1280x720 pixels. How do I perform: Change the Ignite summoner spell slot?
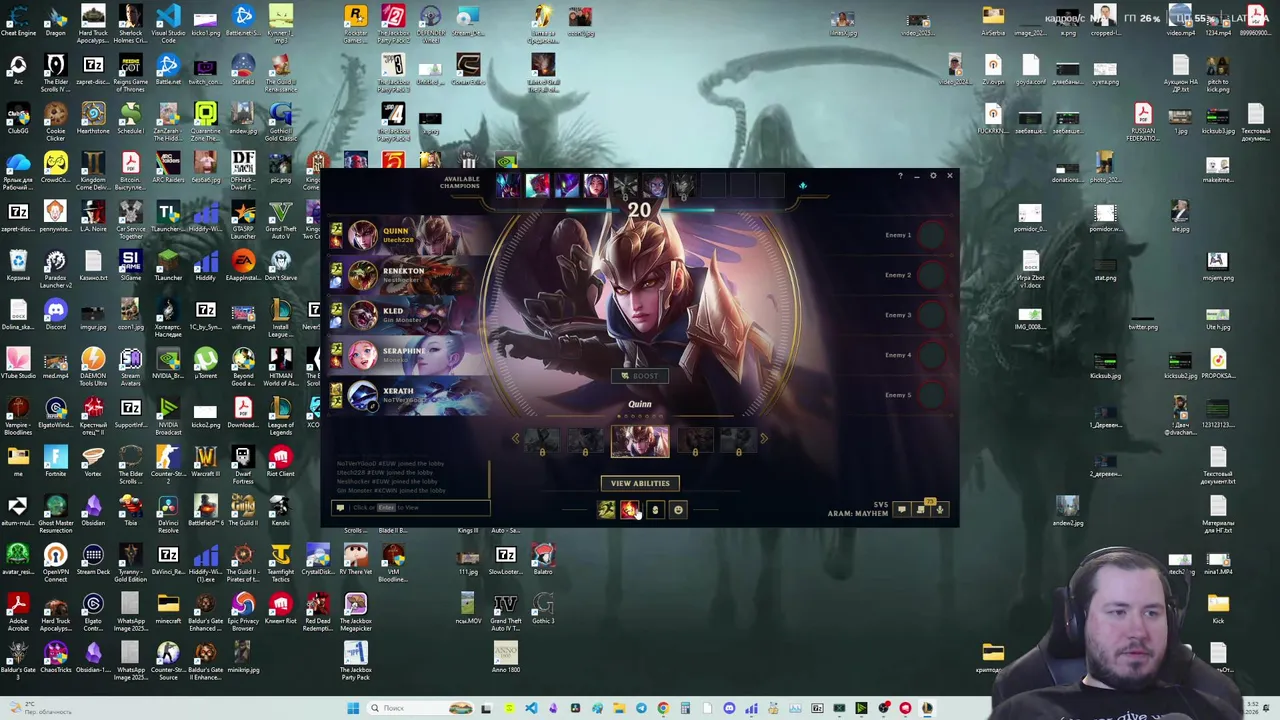pyautogui.click(x=629, y=510)
